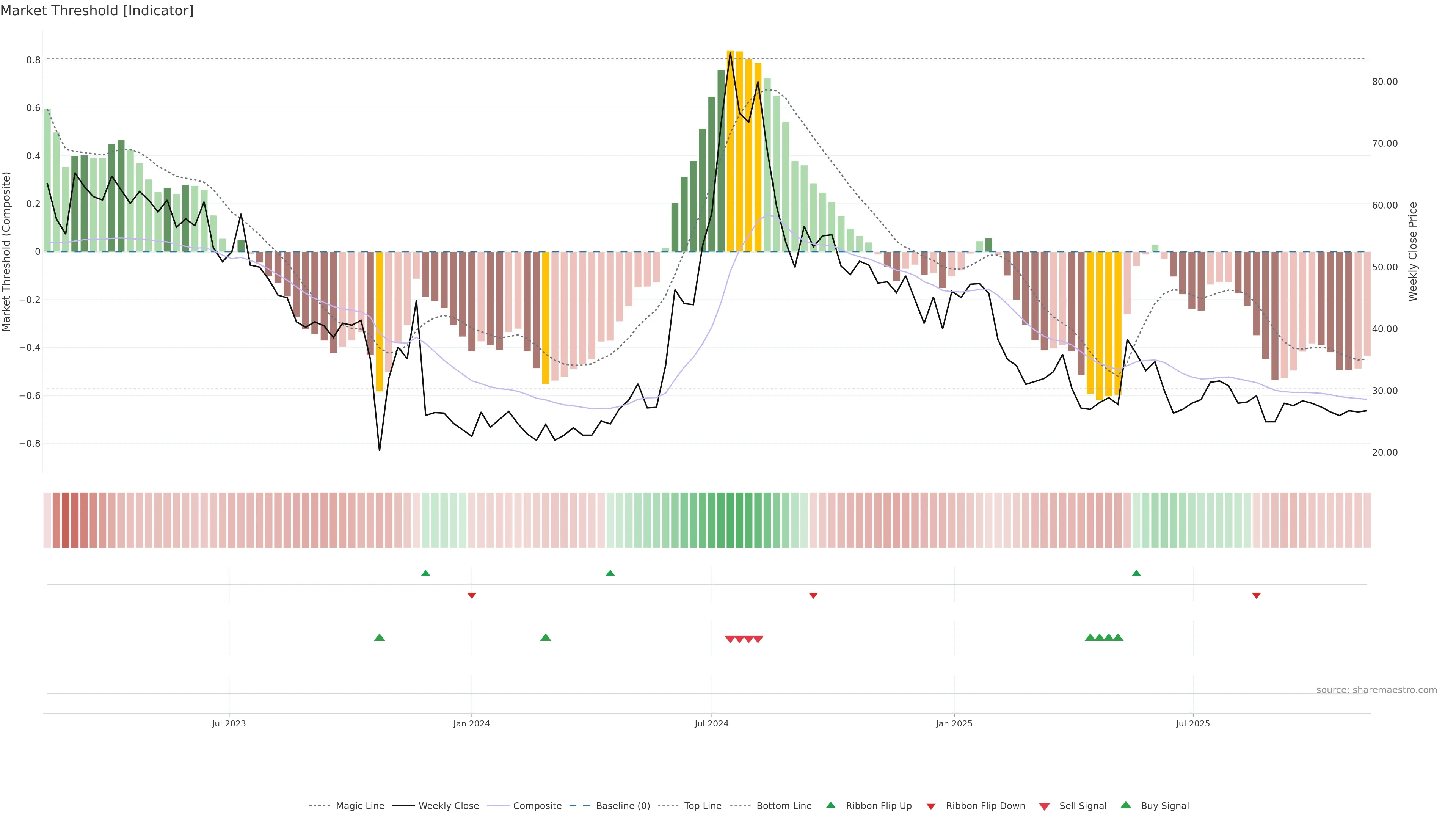
Task: Toggle the Weekly Close legend entry
Action: (448, 806)
